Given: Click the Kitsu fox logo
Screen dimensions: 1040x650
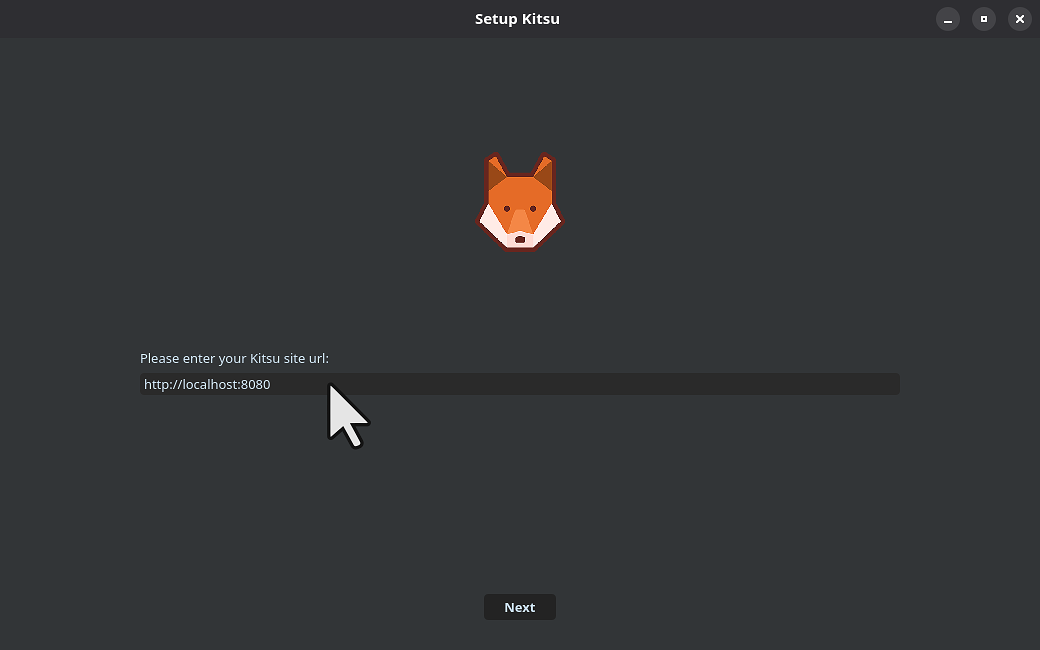Looking at the screenshot, I should pyautogui.click(x=520, y=202).
